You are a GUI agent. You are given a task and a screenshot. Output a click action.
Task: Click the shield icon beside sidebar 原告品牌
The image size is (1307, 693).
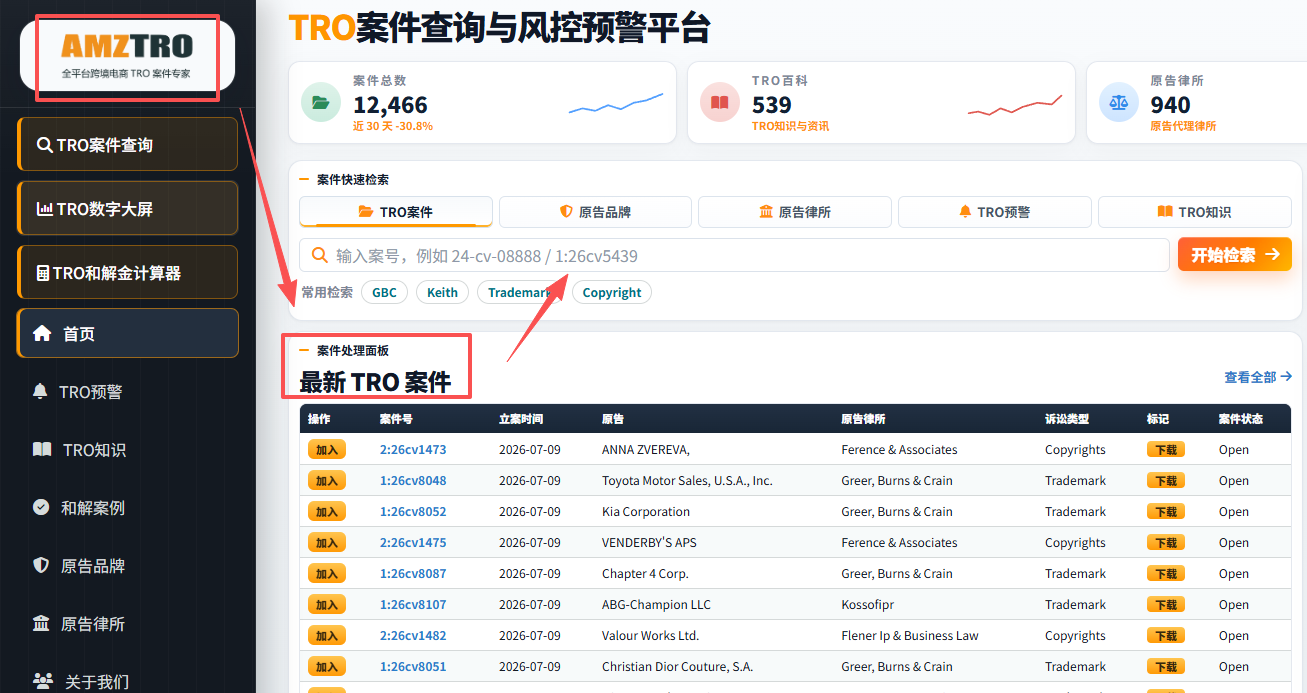click(x=41, y=566)
